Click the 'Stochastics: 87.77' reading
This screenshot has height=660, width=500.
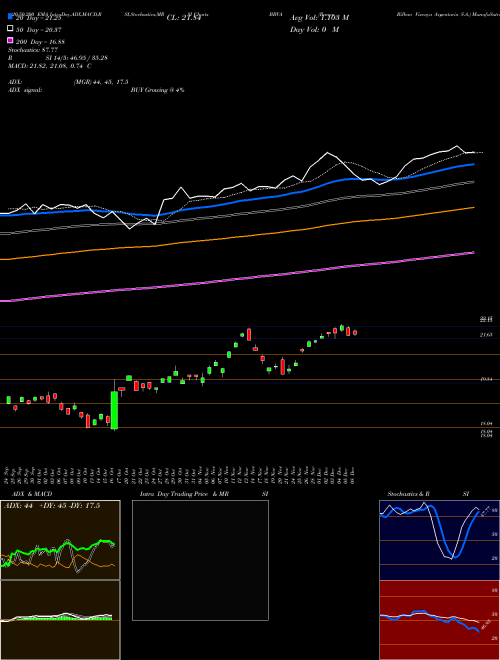pyautogui.click(x=33, y=50)
